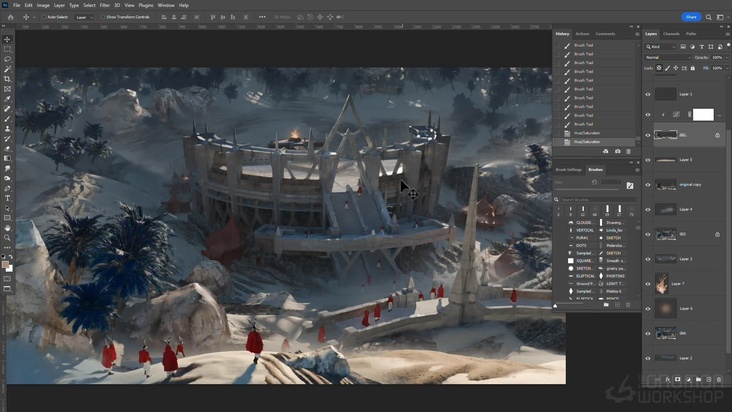Image resolution: width=732 pixels, height=412 pixels.
Task: Open the Layers panel flyout menu
Action: pos(727,34)
